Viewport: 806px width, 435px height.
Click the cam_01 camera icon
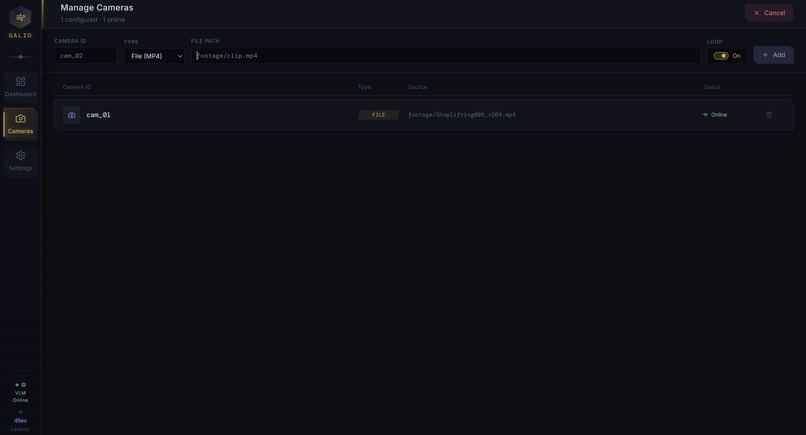coord(71,115)
